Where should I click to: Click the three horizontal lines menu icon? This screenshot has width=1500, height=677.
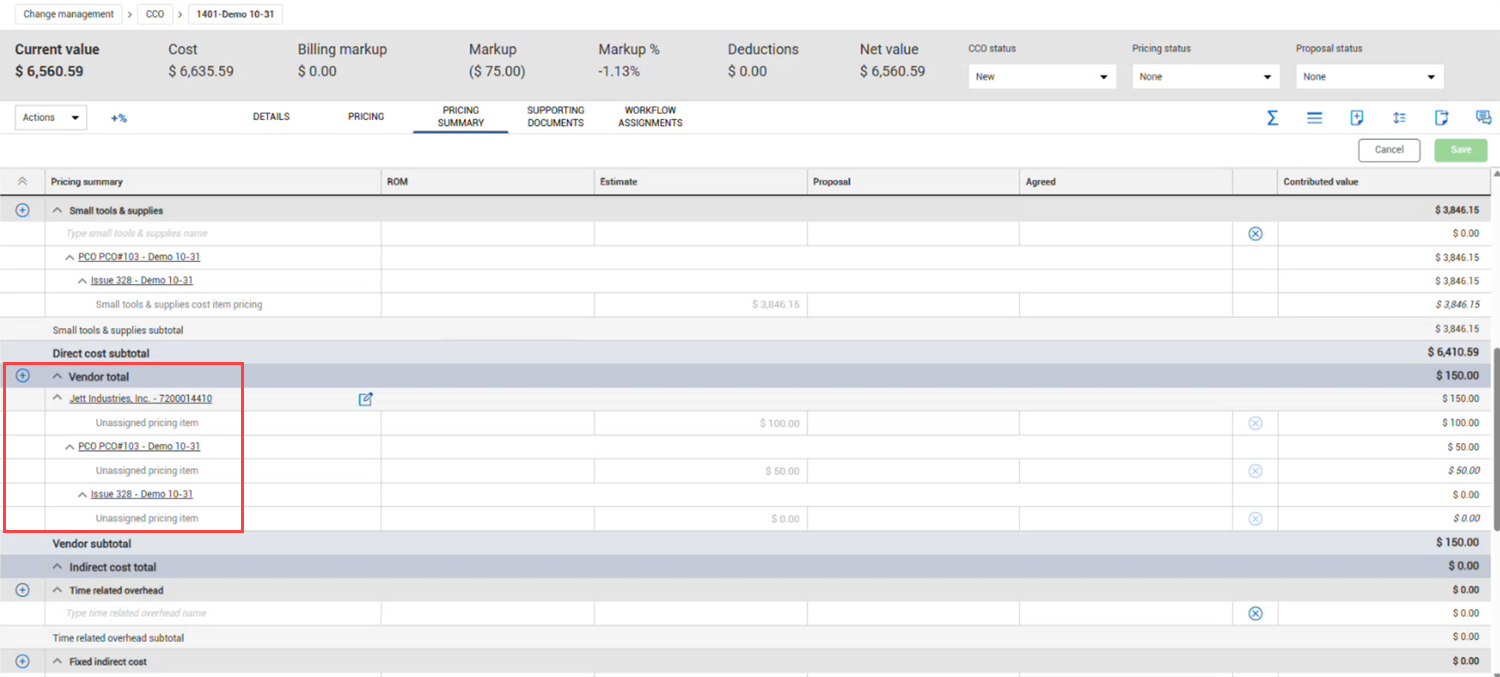click(1315, 118)
